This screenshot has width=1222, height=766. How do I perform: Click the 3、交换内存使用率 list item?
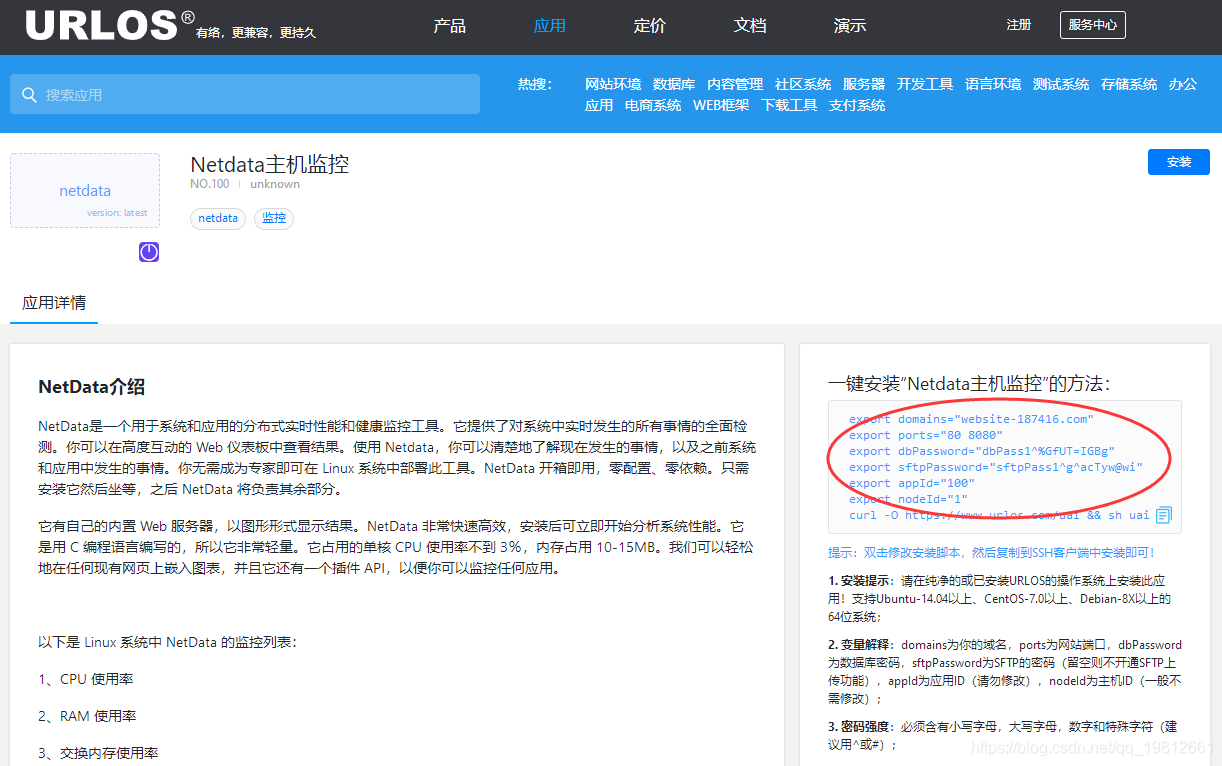coord(98,753)
